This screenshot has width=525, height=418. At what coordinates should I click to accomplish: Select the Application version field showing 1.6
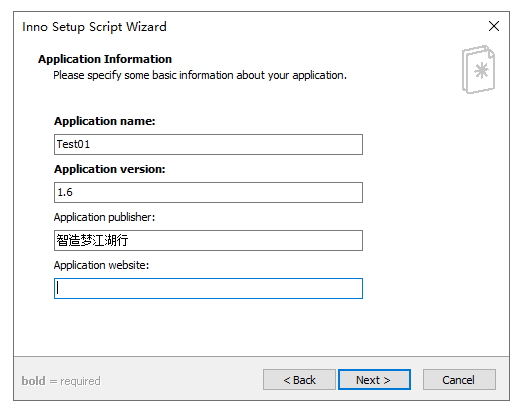(x=208, y=192)
